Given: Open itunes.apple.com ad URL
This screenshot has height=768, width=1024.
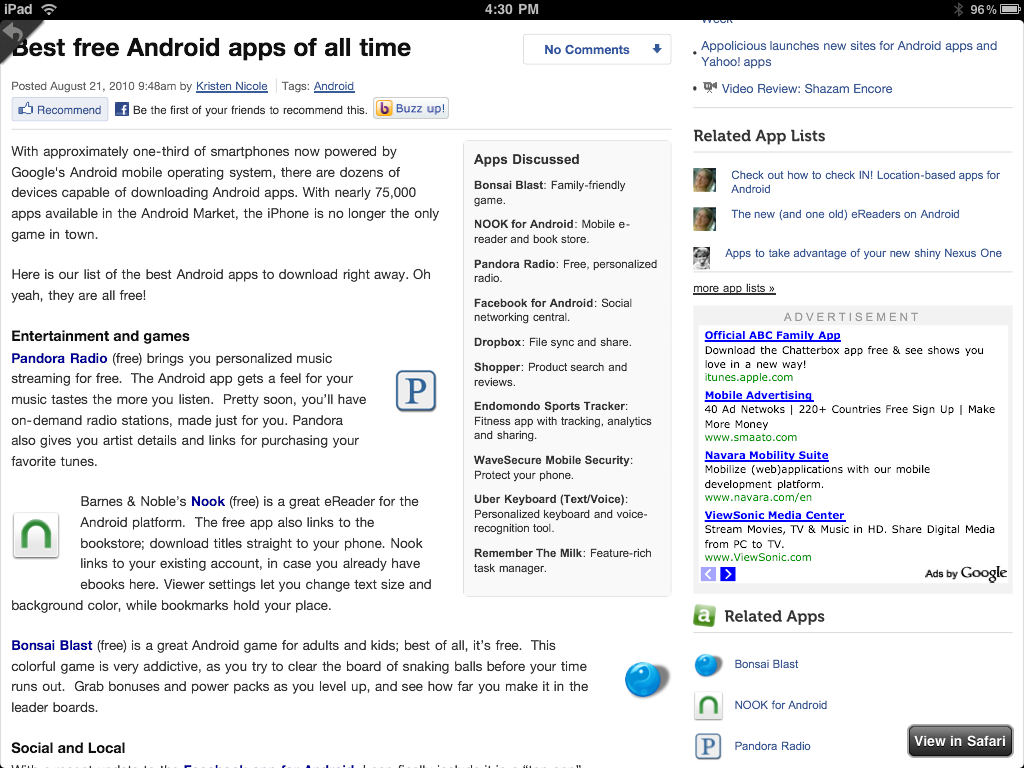Looking at the screenshot, I should (x=748, y=377).
